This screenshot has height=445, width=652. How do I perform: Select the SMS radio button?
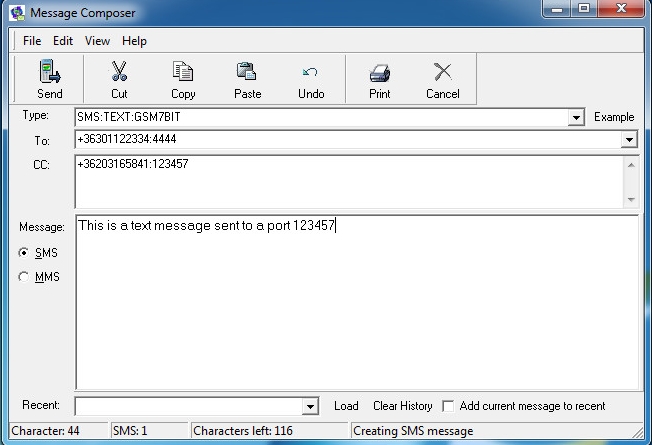coord(25,253)
